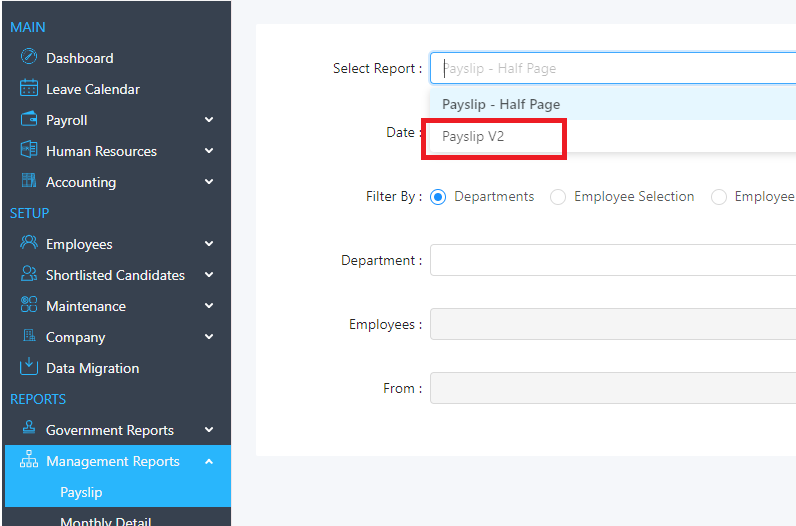Image resolution: width=796 pixels, height=526 pixels.
Task: Click the Government Reports stamp icon
Action: [x=29, y=428]
